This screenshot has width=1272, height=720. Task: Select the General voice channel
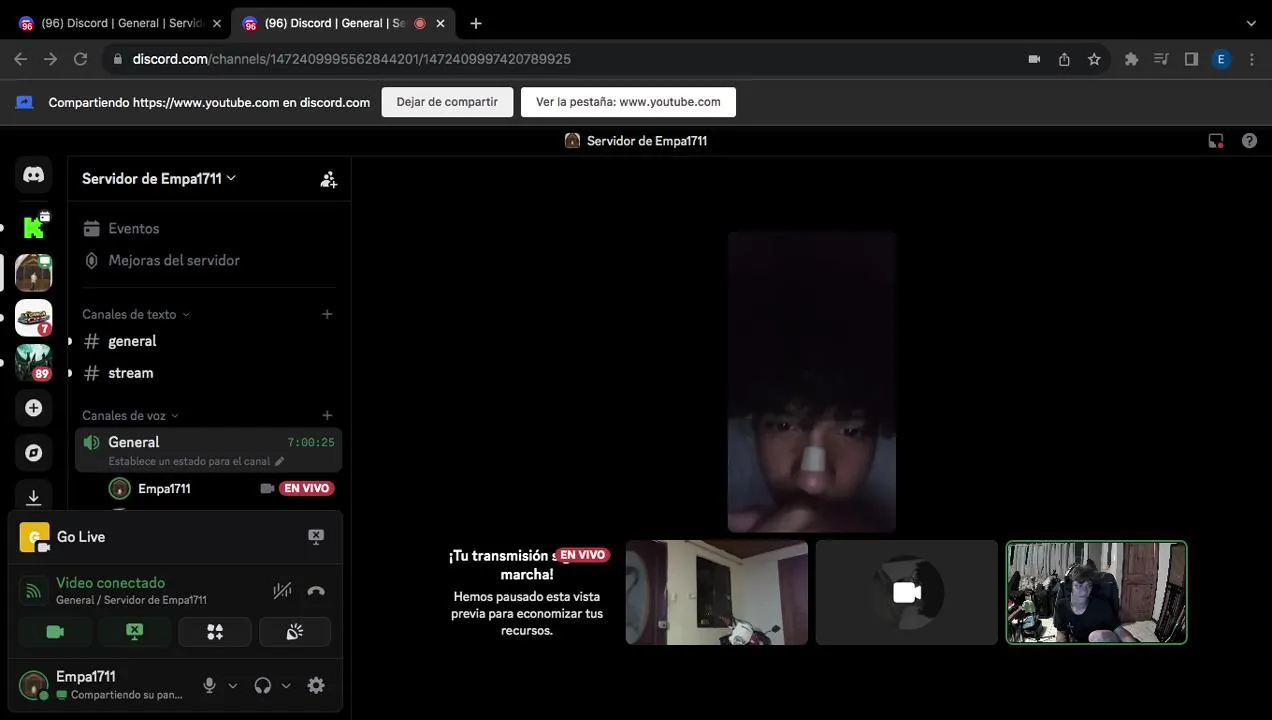(x=208, y=450)
